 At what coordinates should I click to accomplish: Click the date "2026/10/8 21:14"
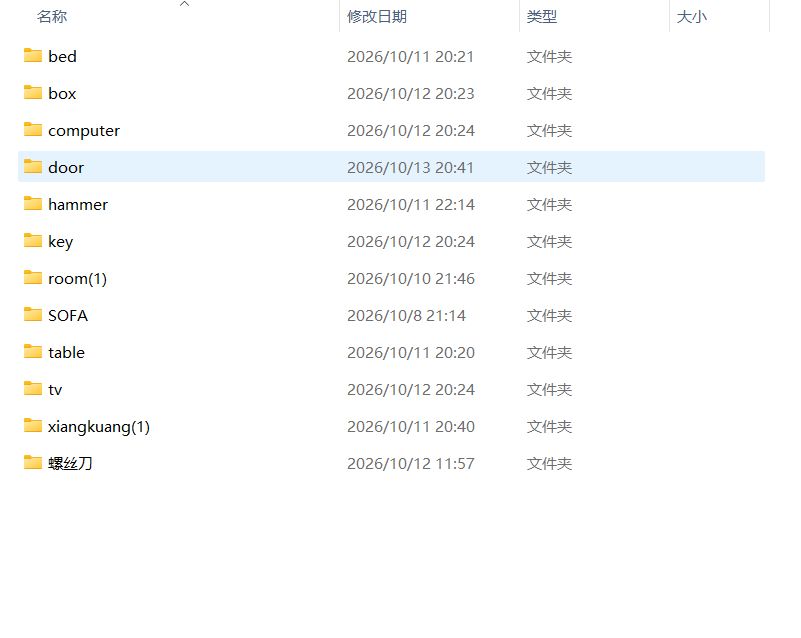407,316
